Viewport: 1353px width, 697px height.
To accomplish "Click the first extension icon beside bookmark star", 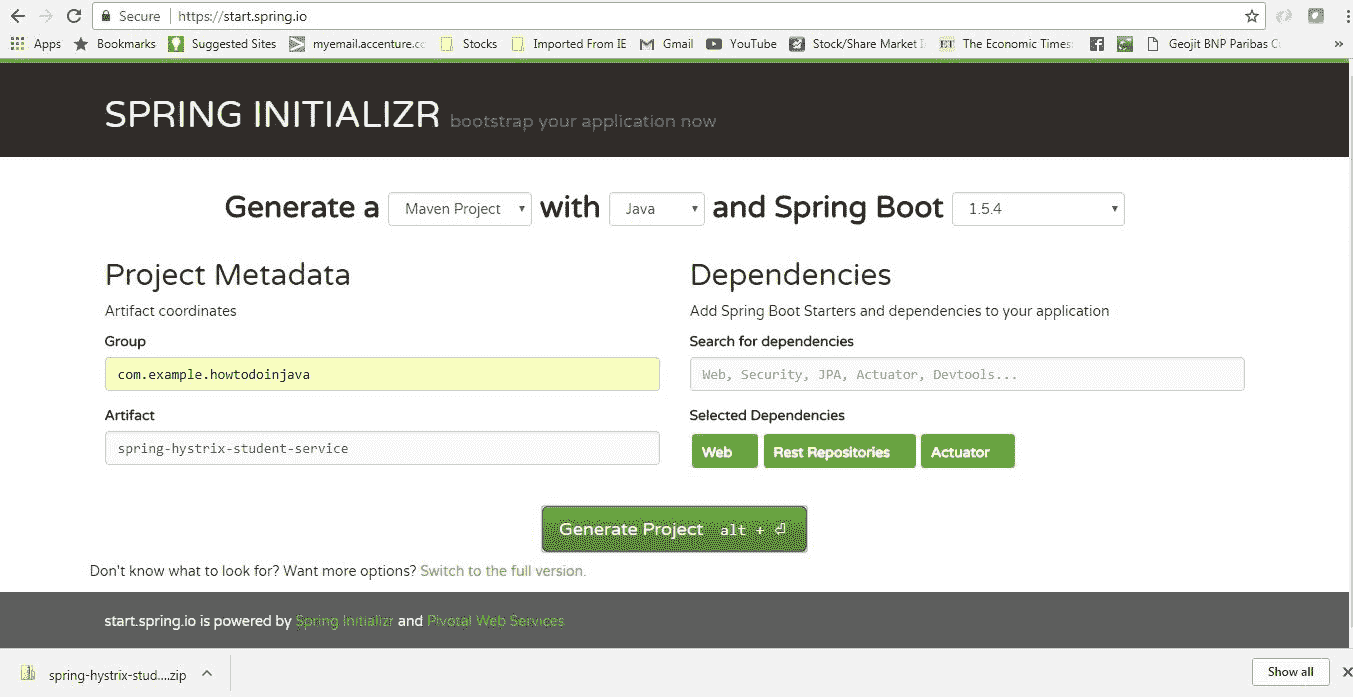I will pos(1285,16).
